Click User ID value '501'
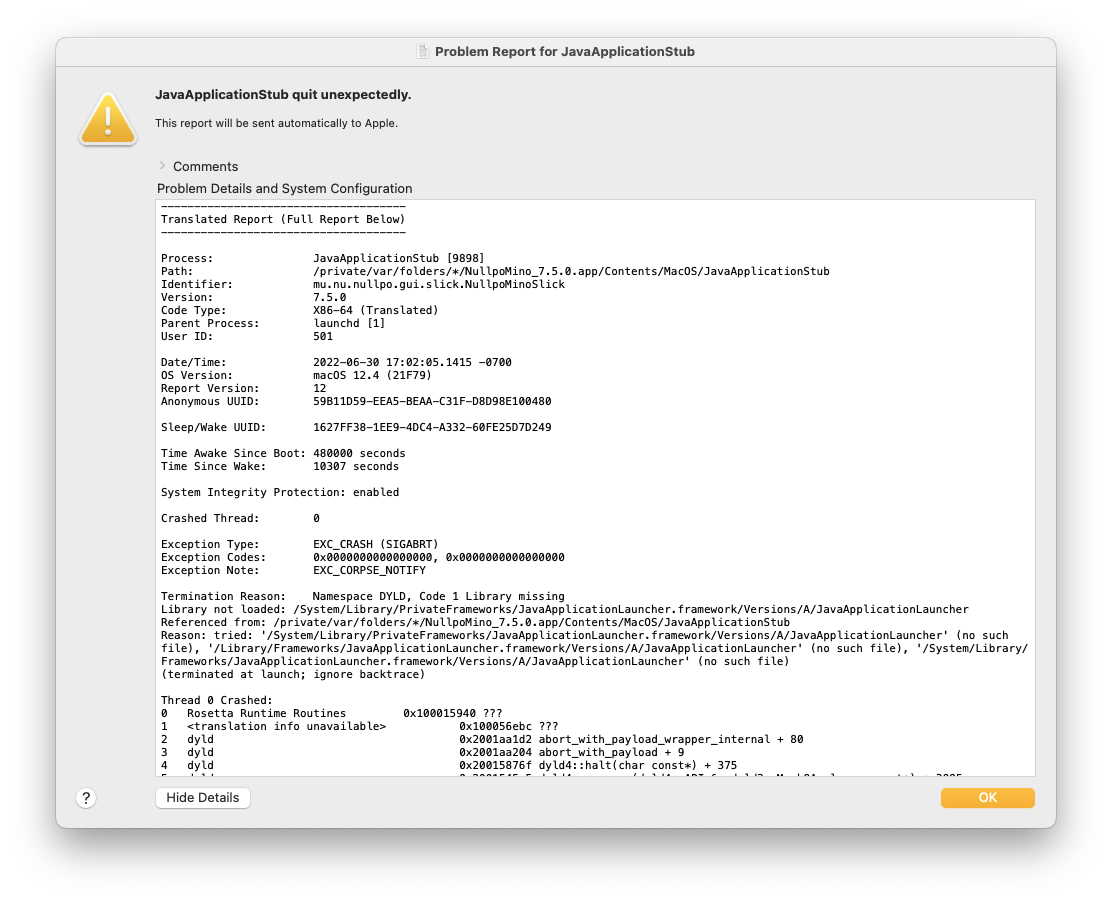The image size is (1112, 902). [x=323, y=336]
